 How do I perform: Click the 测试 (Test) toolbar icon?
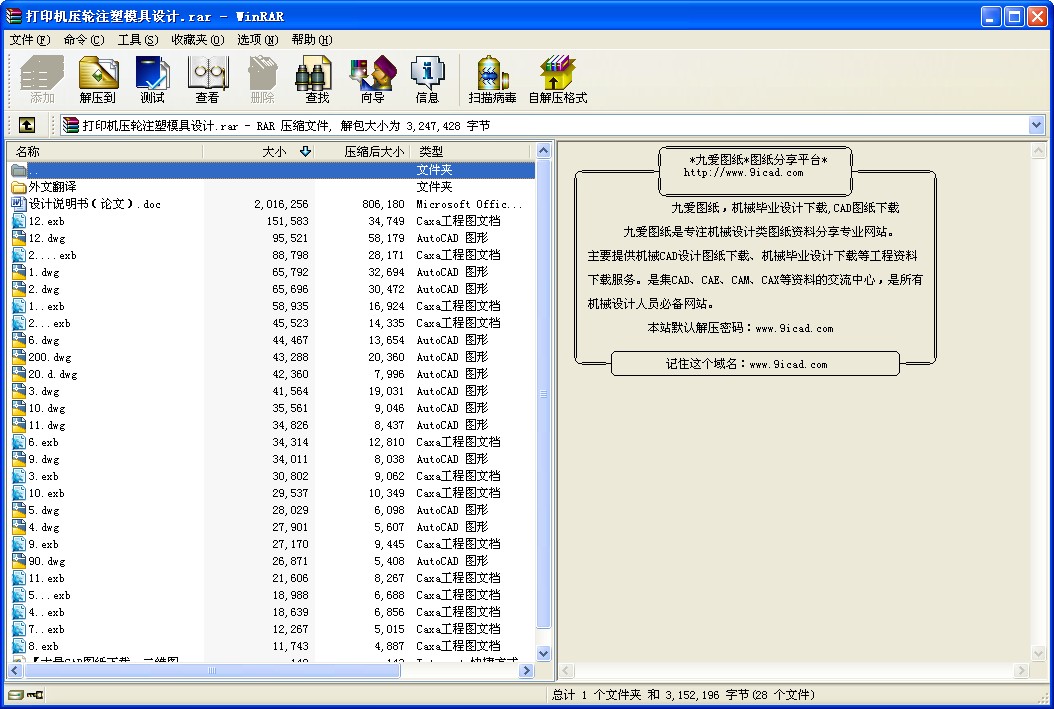(153, 79)
